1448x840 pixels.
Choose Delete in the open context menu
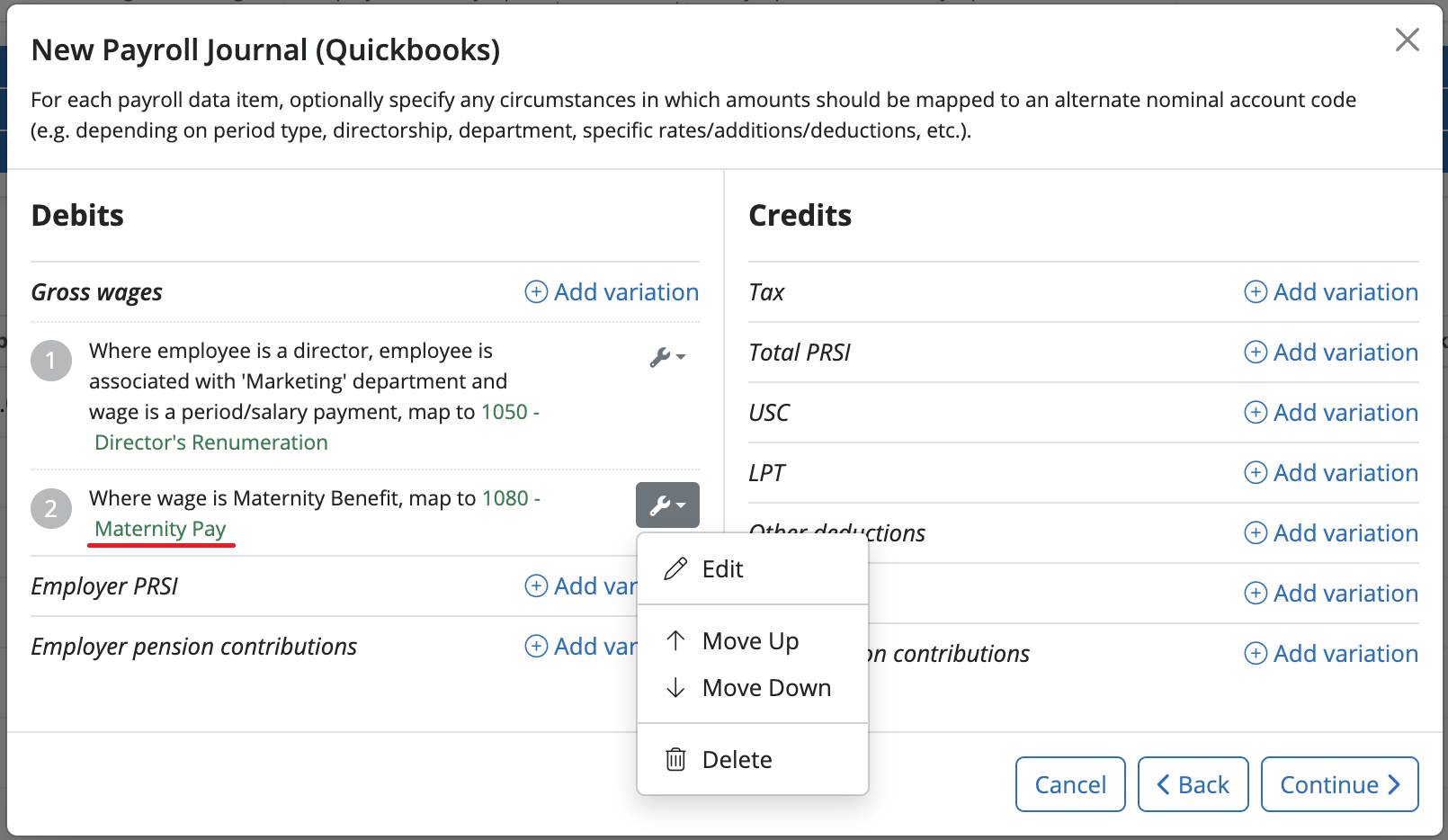[x=737, y=759]
